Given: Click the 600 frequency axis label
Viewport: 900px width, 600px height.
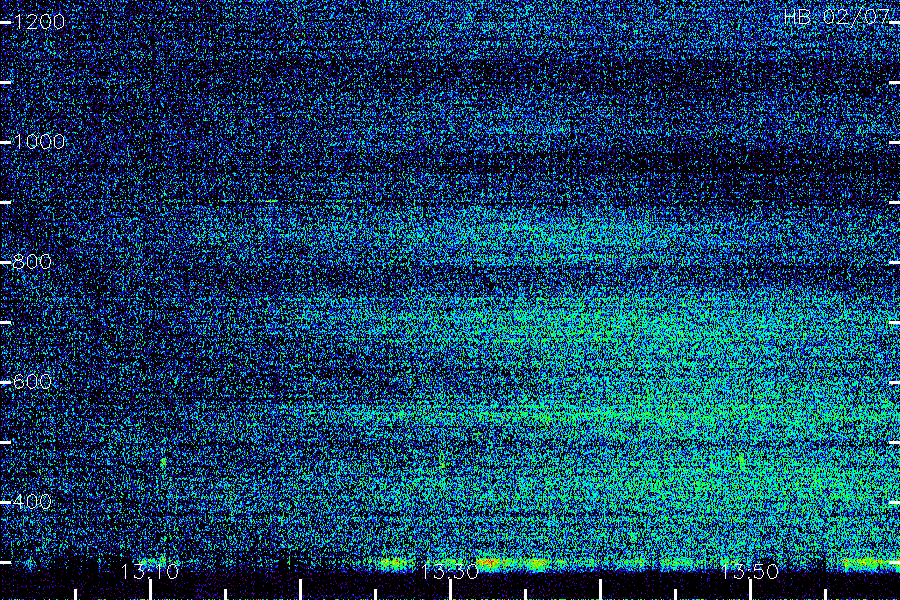Looking at the screenshot, I should 32,382.
